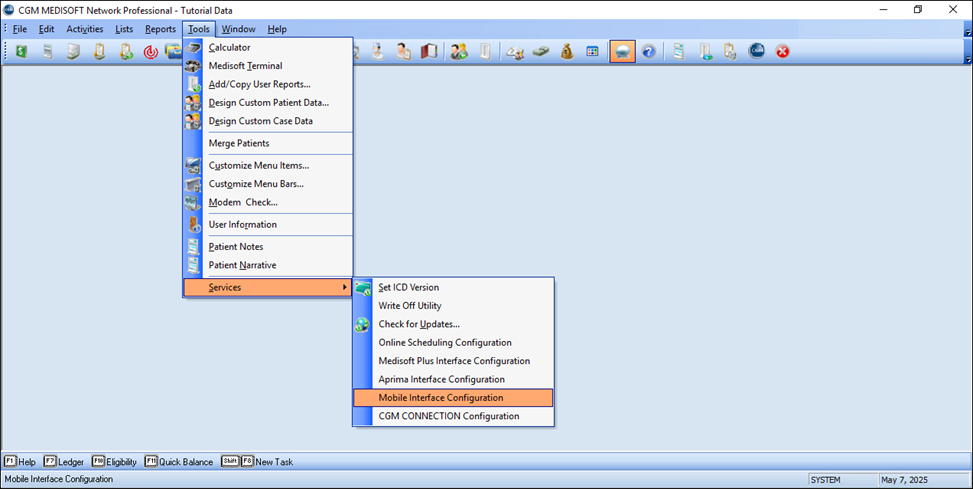This screenshot has width=973, height=489.
Task: Collapse the open Tools menu
Action: 199,29
